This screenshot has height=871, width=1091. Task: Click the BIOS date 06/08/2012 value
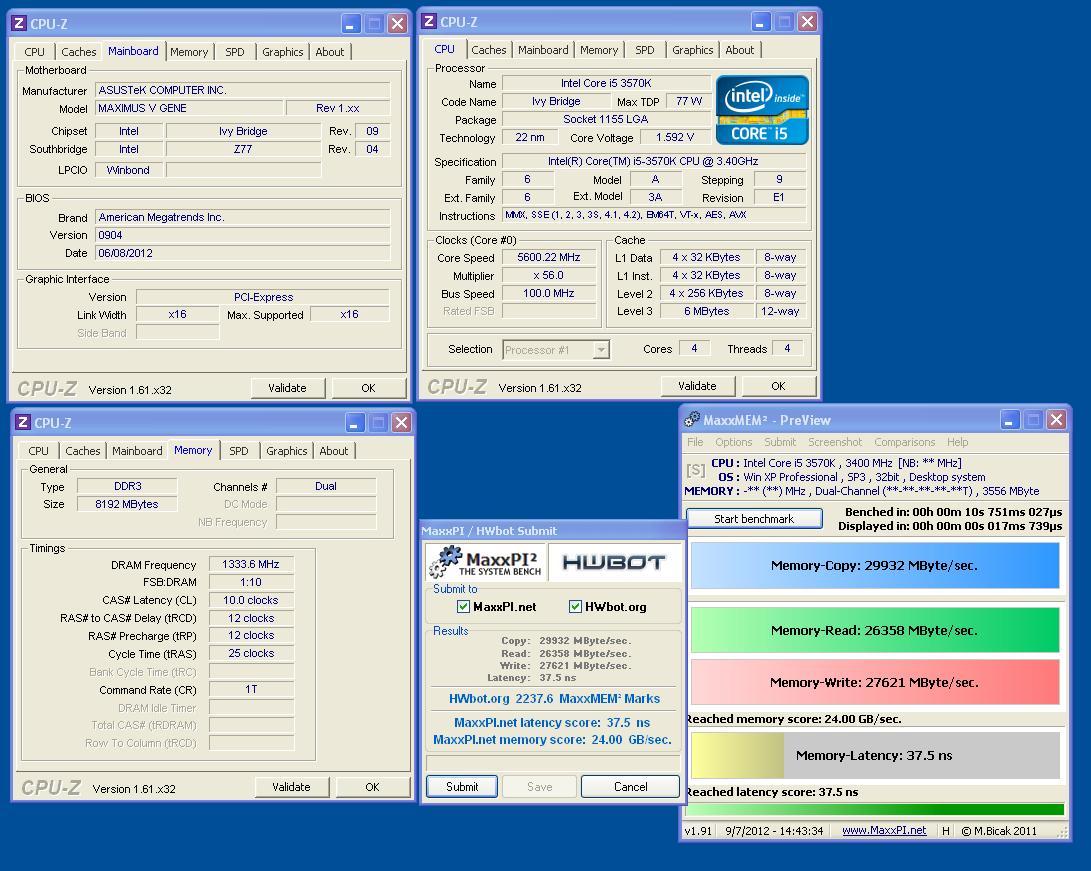pyautogui.click(x=242, y=253)
